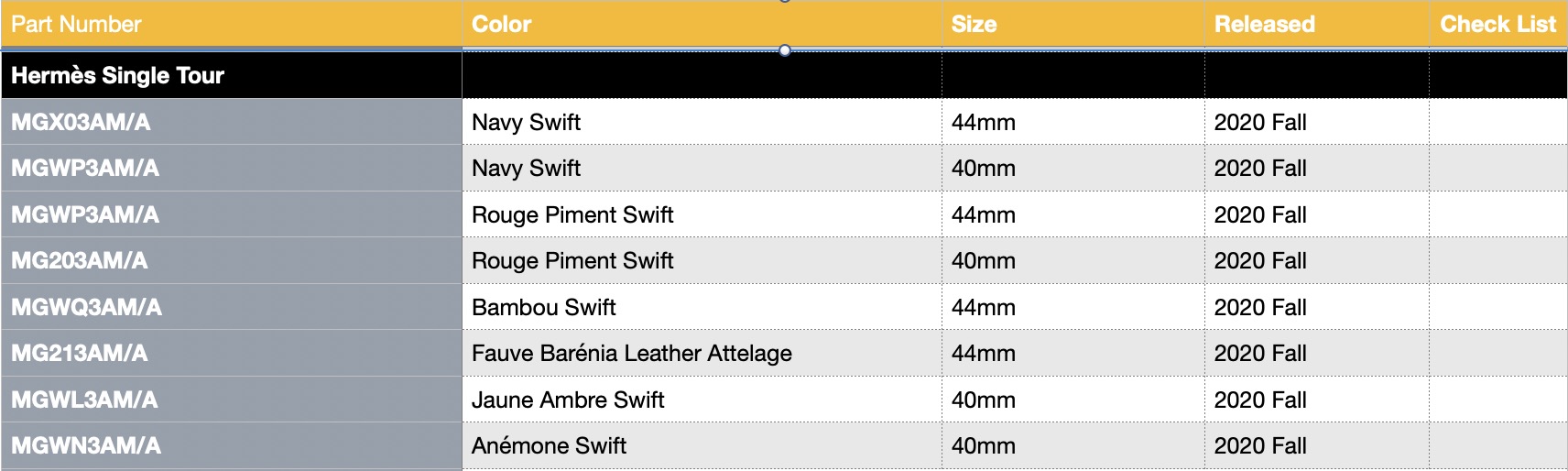The height and width of the screenshot is (471, 1568).
Task: Select the Size column header
Action: coord(1073,24)
